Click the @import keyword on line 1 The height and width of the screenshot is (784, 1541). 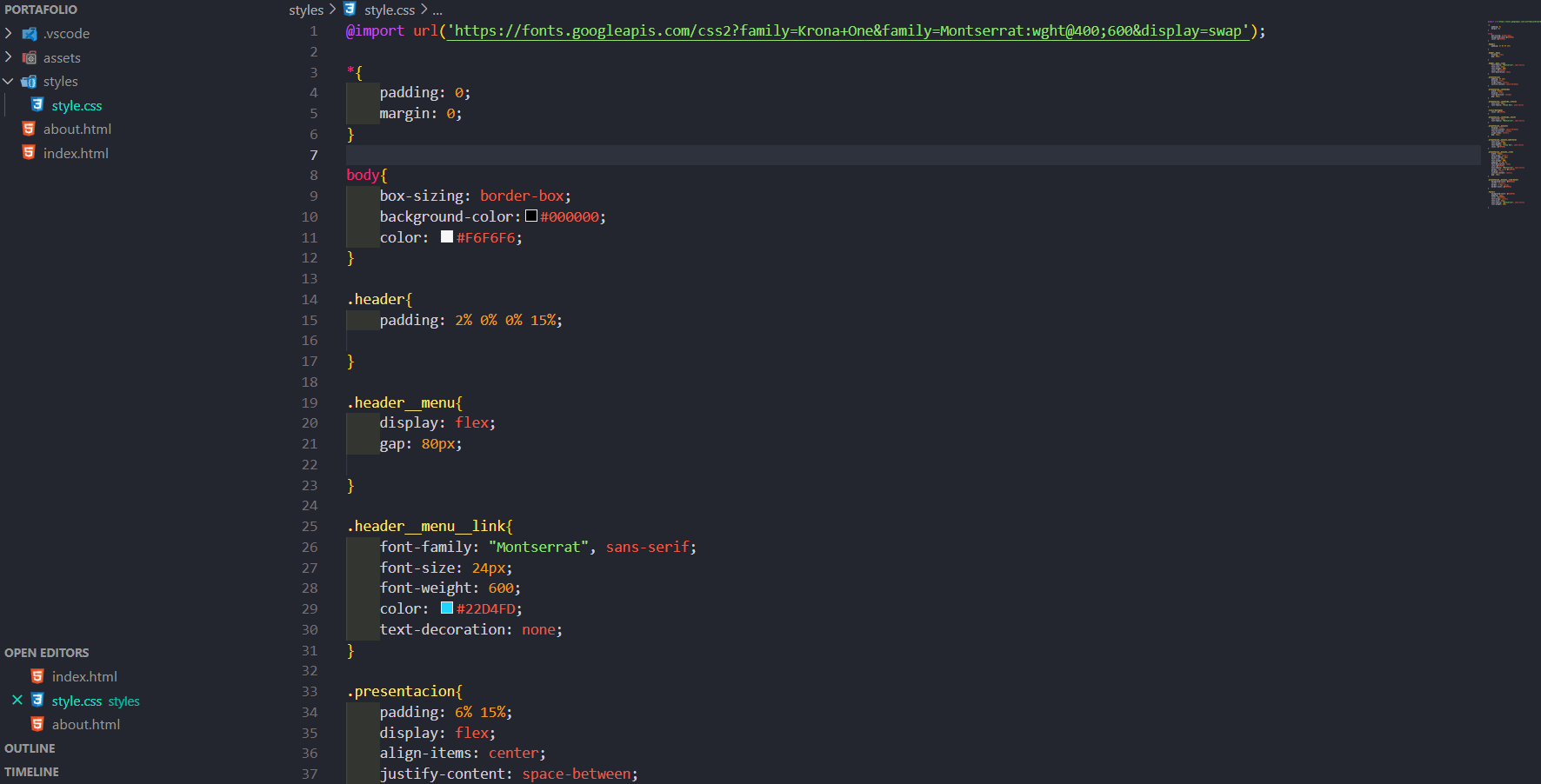[375, 31]
